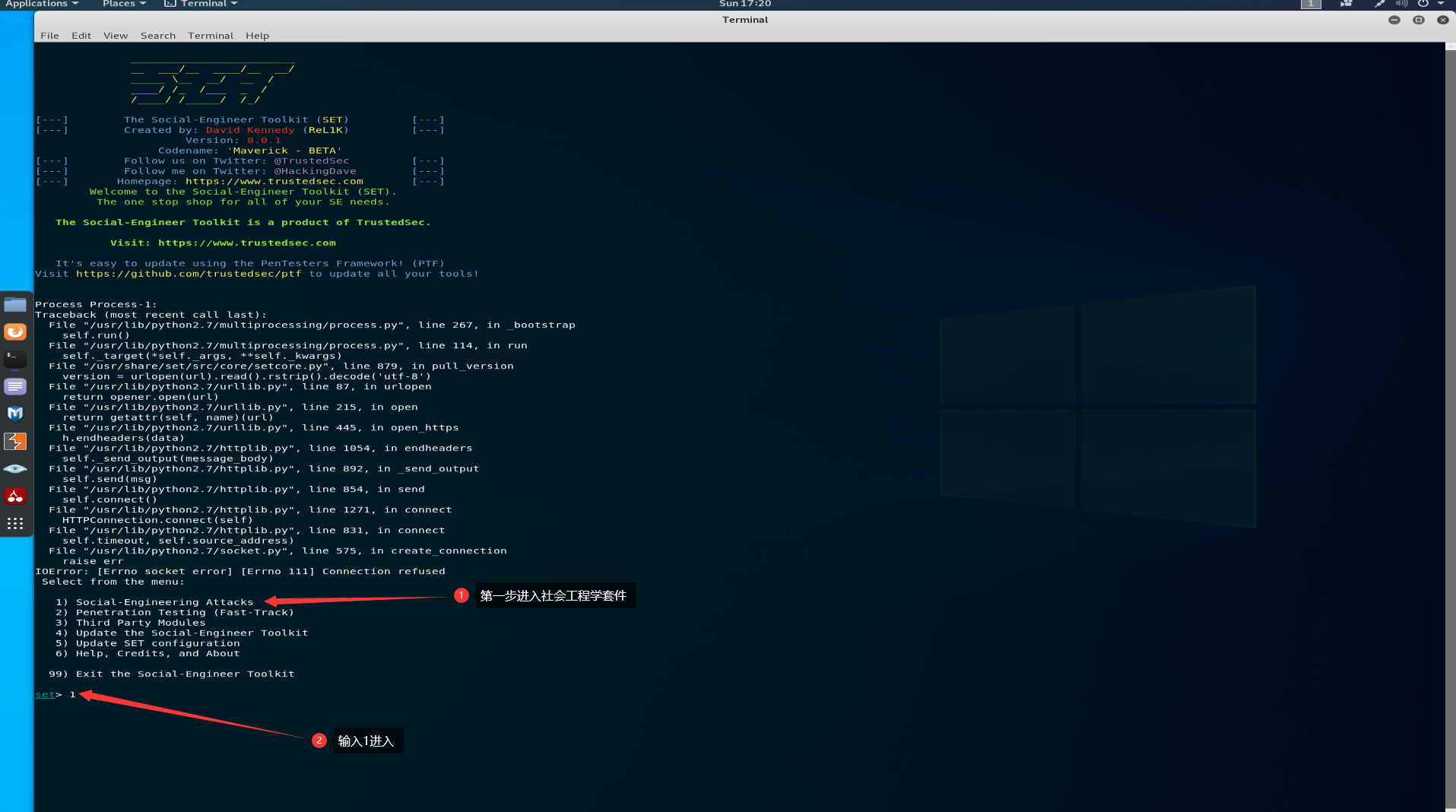Show all applications grid icon
This screenshot has width=1456, height=812.
point(15,524)
